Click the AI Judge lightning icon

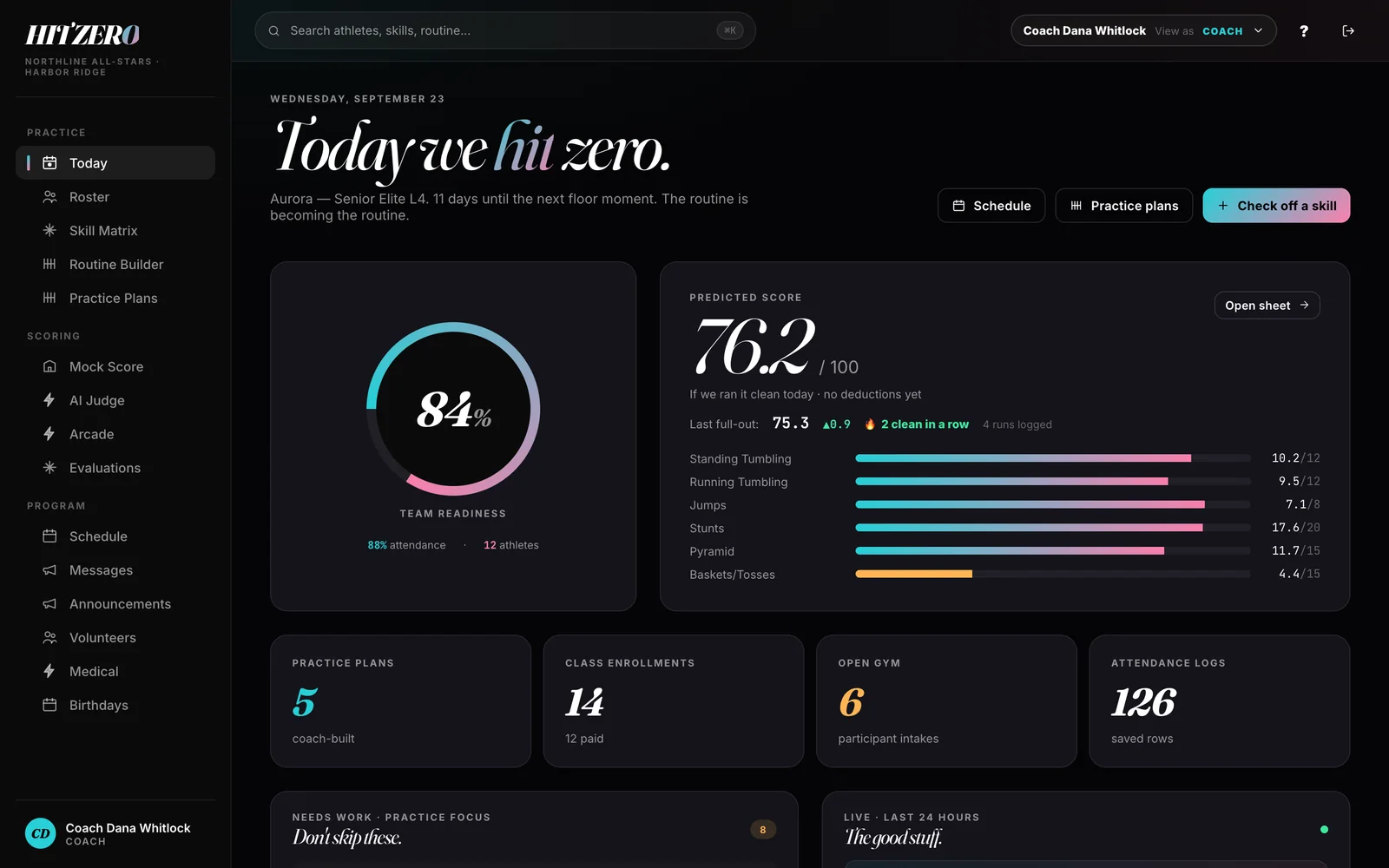pos(49,400)
